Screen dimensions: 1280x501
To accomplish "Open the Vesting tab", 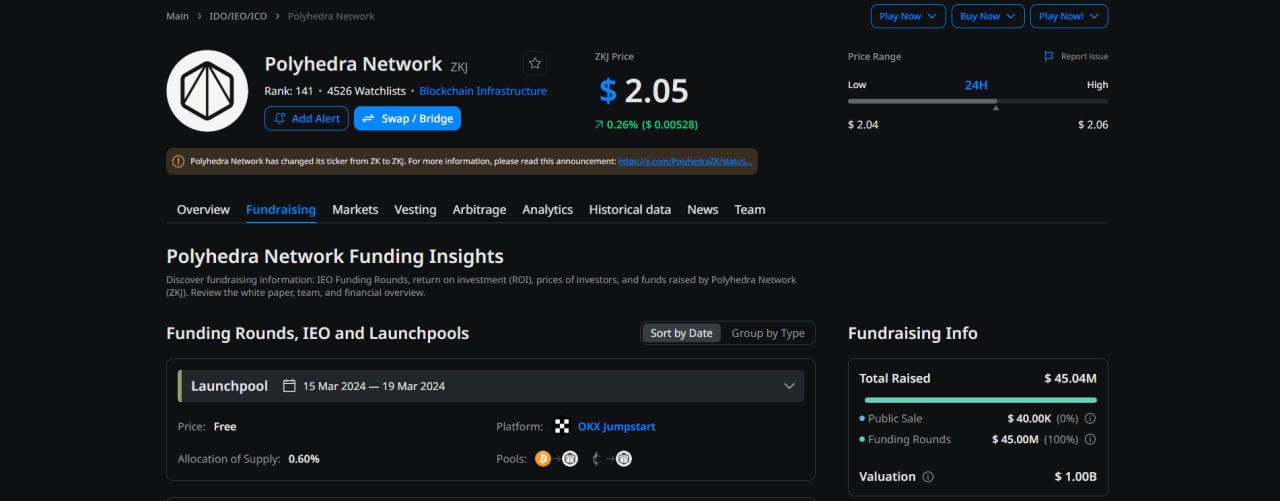I will click(415, 209).
